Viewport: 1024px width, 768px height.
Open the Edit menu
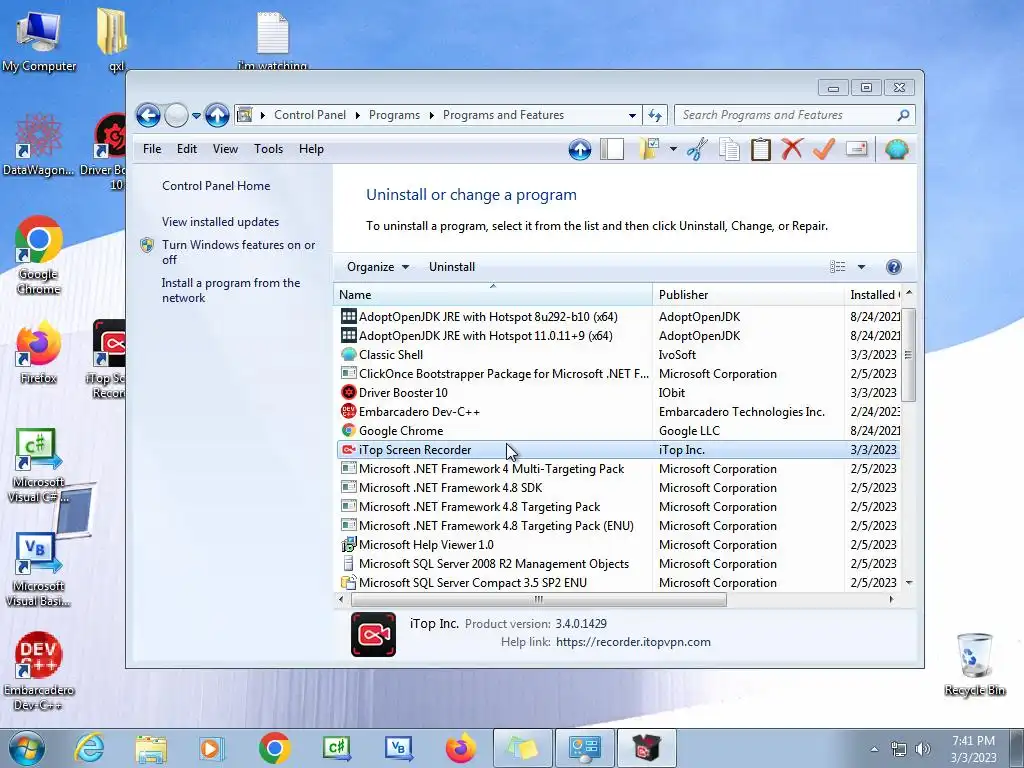(x=186, y=149)
